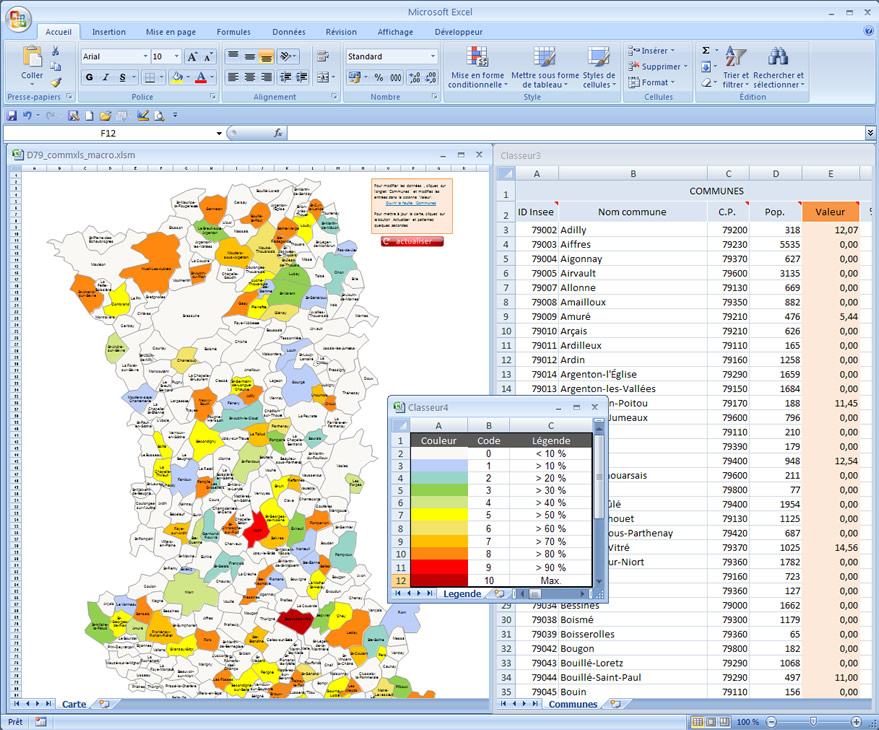Image resolution: width=879 pixels, height=730 pixels.
Task: Apply the red font color A icon
Action: [x=201, y=77]
